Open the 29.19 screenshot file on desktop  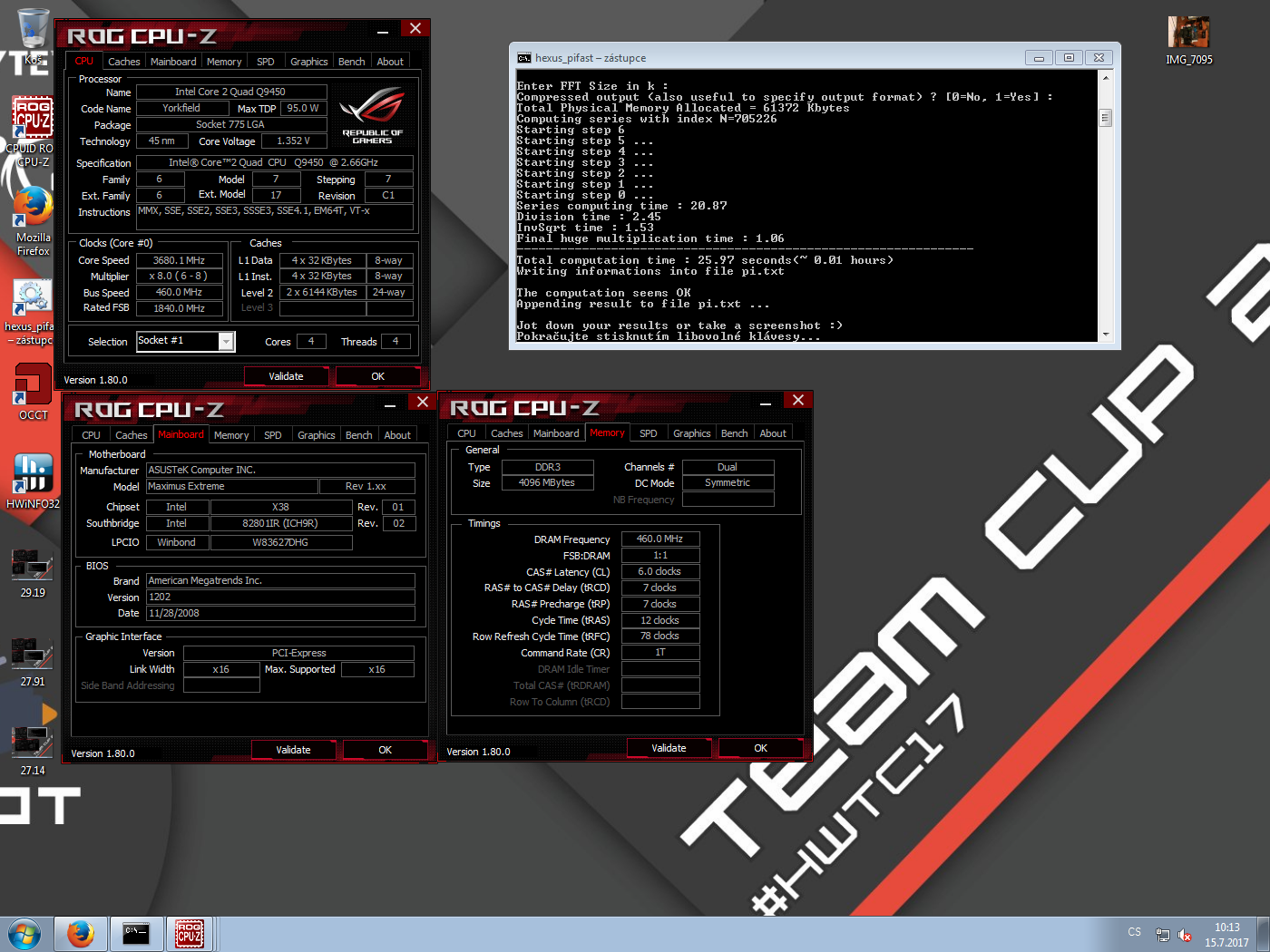tap(33, 571)
